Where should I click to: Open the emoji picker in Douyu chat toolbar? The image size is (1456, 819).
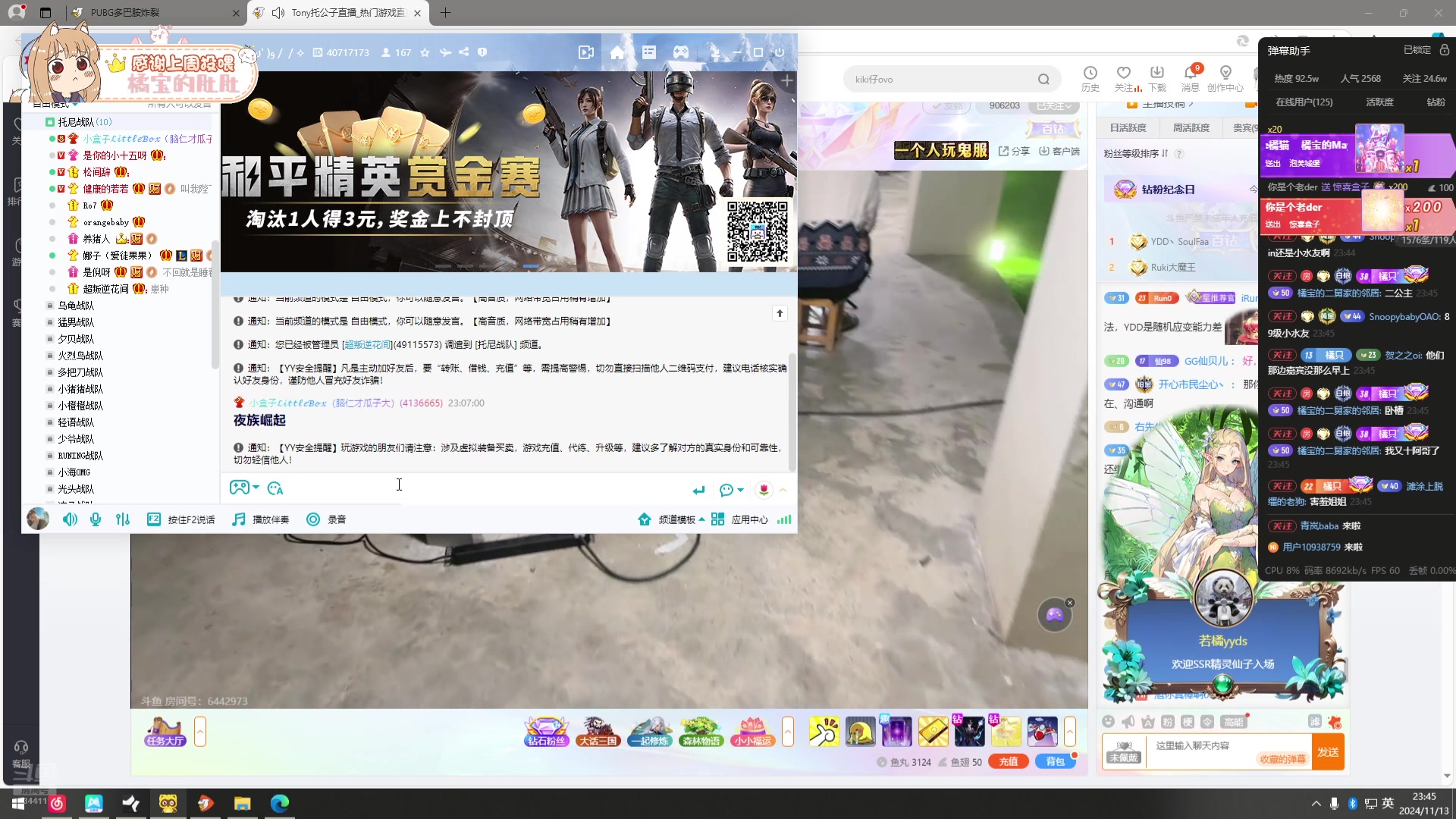point(1108,721)
